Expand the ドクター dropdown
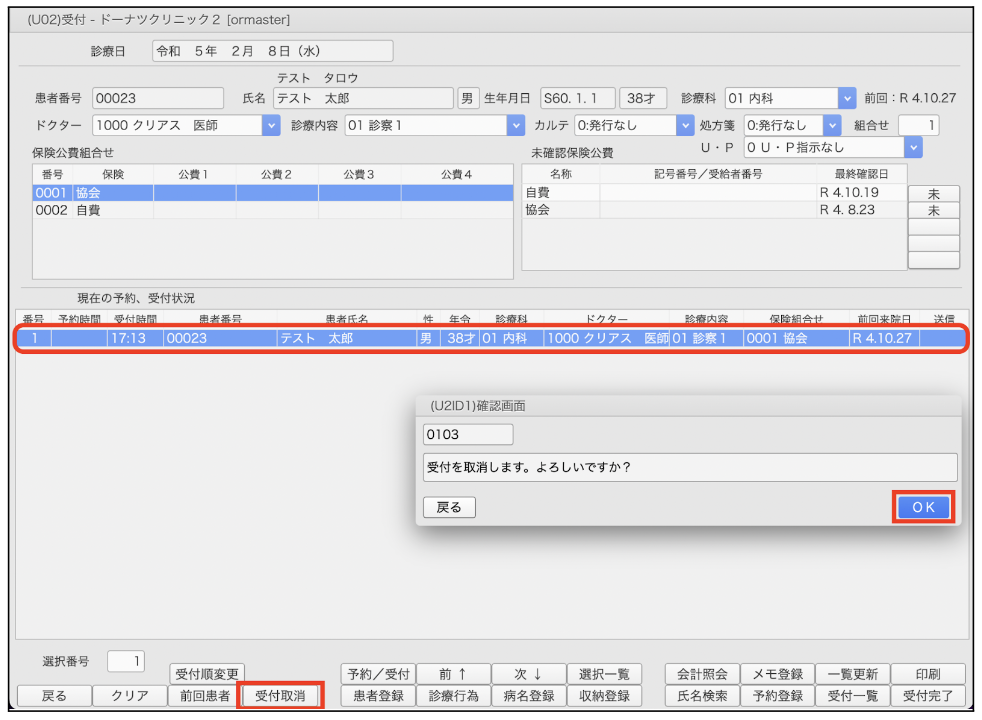This screenshot has height=720, width=982. tap(270, 125)
